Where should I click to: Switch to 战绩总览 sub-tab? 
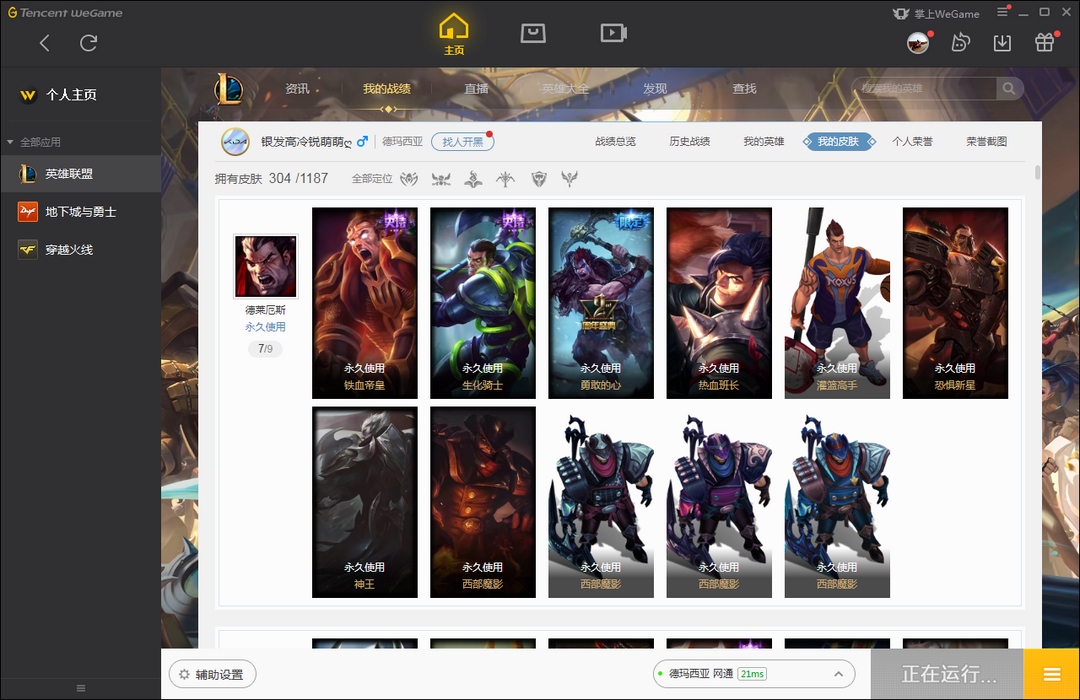[616, 141]
